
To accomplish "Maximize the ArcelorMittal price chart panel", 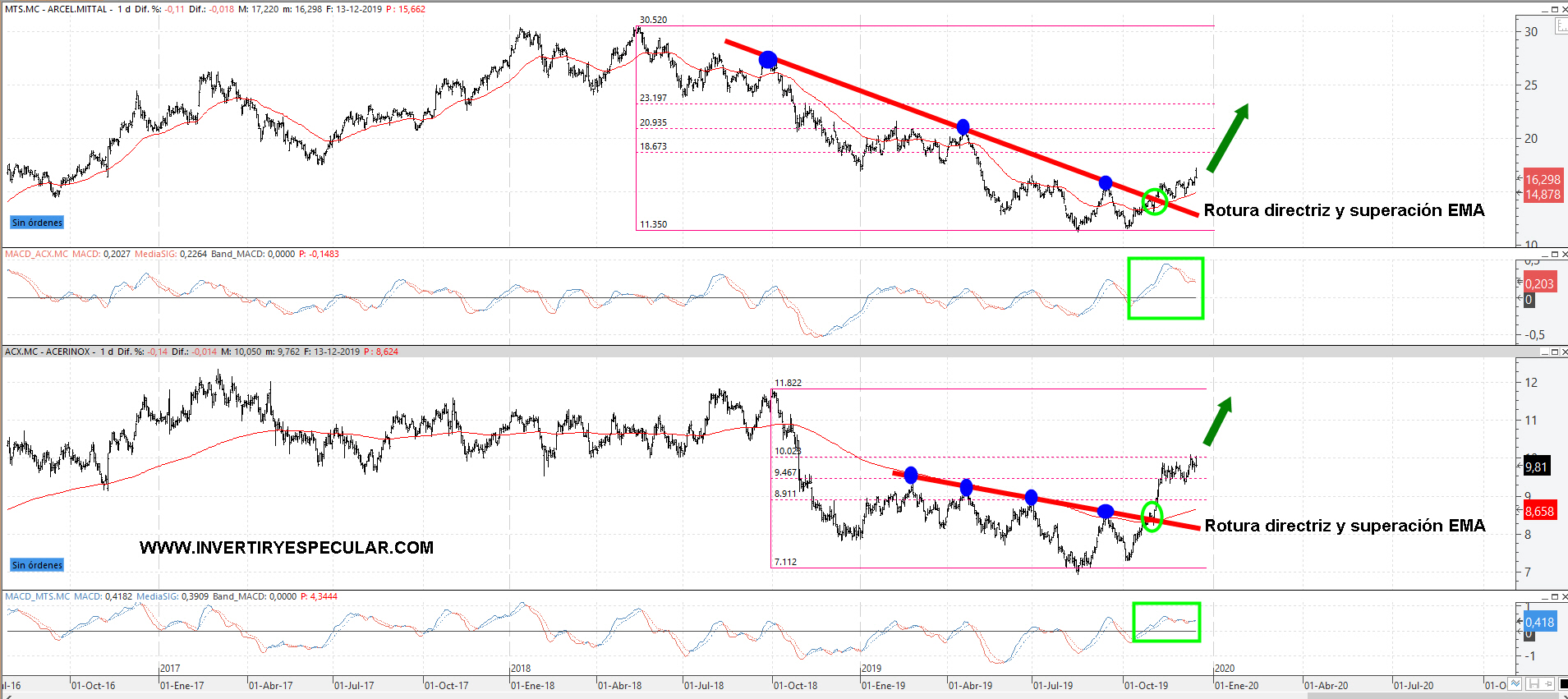I will (x=1554, y=9).
